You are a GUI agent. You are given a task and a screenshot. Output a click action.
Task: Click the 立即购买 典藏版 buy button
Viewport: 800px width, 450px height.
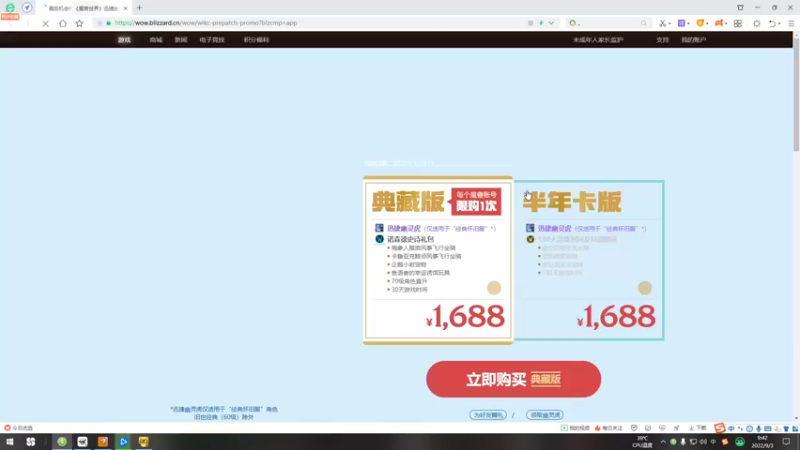[x=513, y=379]
